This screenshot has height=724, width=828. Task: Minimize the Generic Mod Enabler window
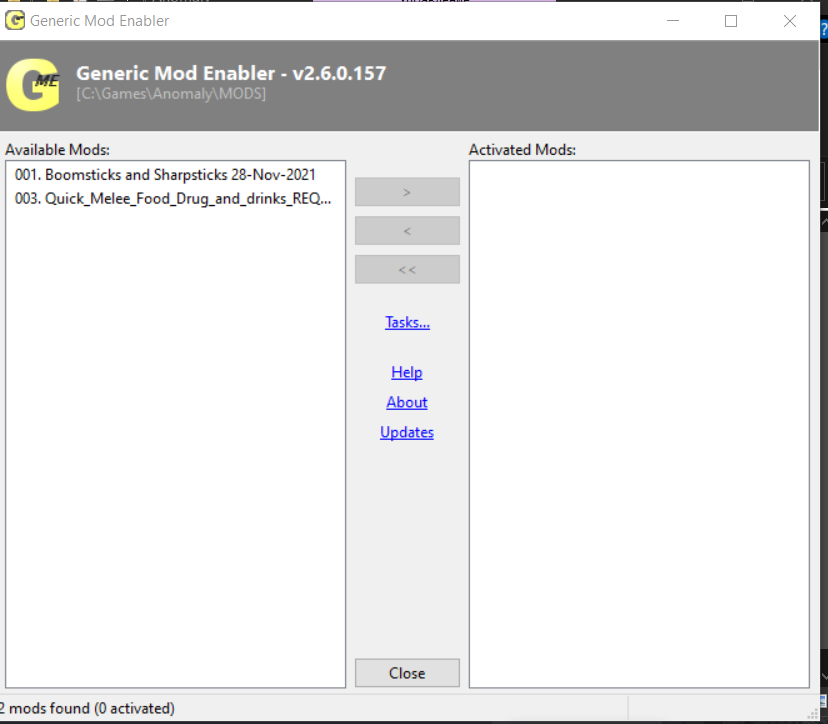coord(673,21)
